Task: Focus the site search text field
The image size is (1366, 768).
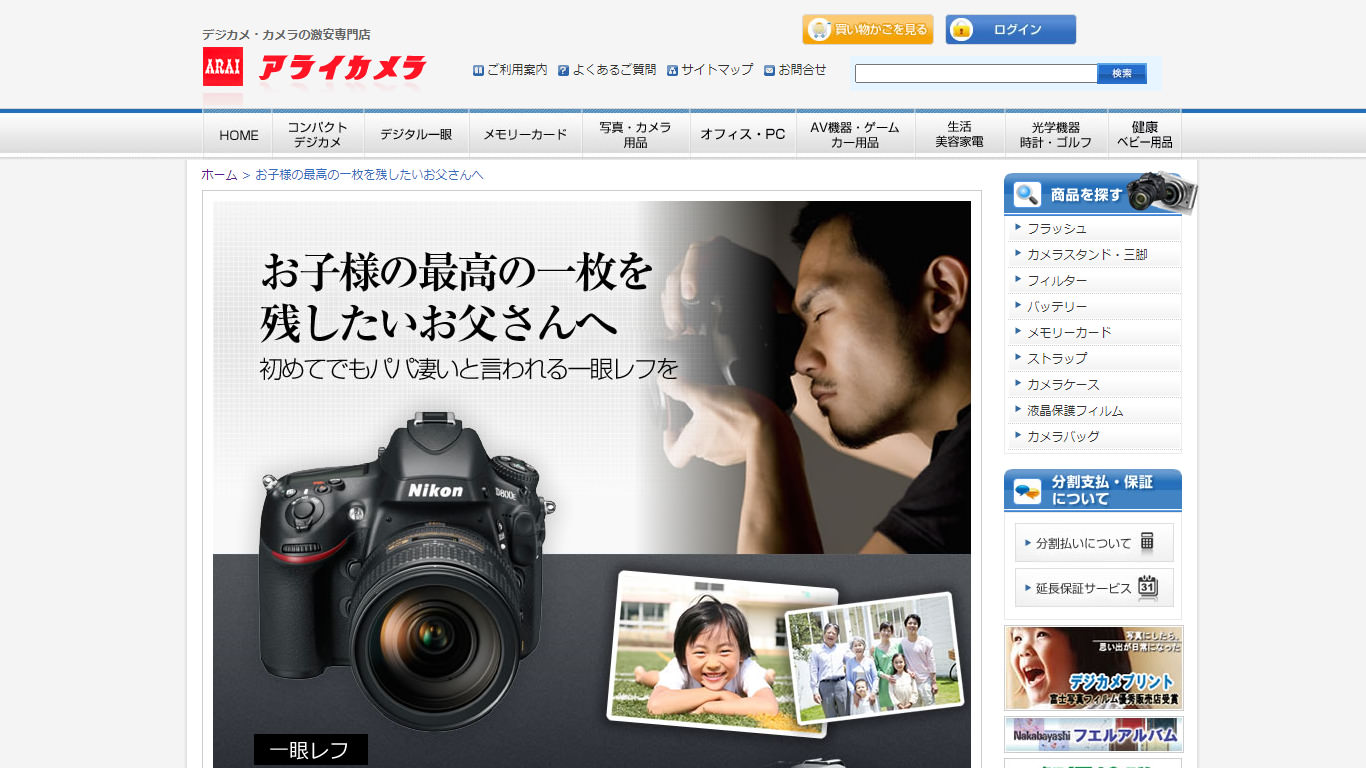Action: [x=976, y=73]
